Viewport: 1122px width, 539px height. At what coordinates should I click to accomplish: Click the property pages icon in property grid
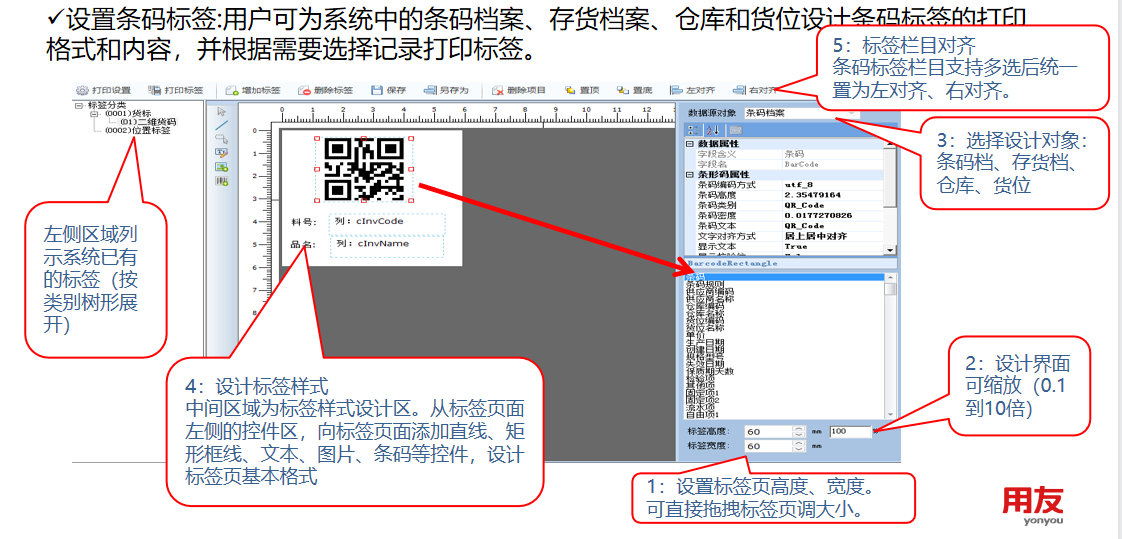tap(735, 130)
